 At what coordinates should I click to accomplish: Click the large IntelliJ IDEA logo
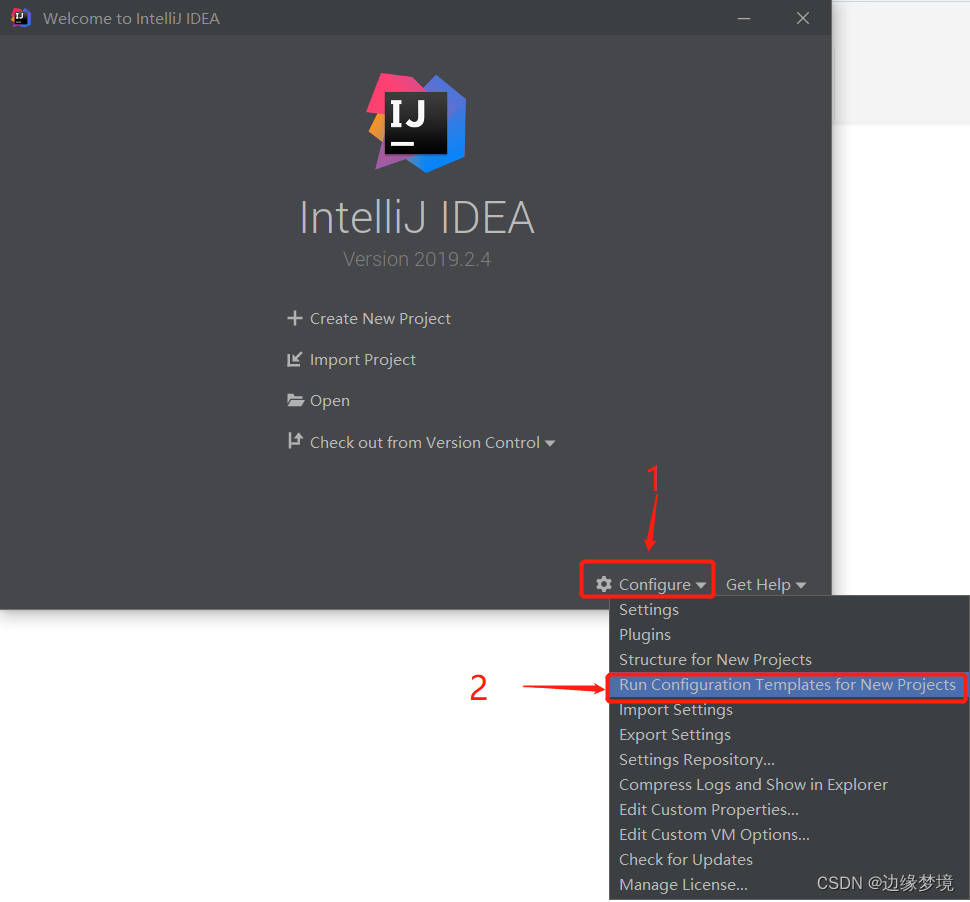pyautogui.click(x=416, y=123)
